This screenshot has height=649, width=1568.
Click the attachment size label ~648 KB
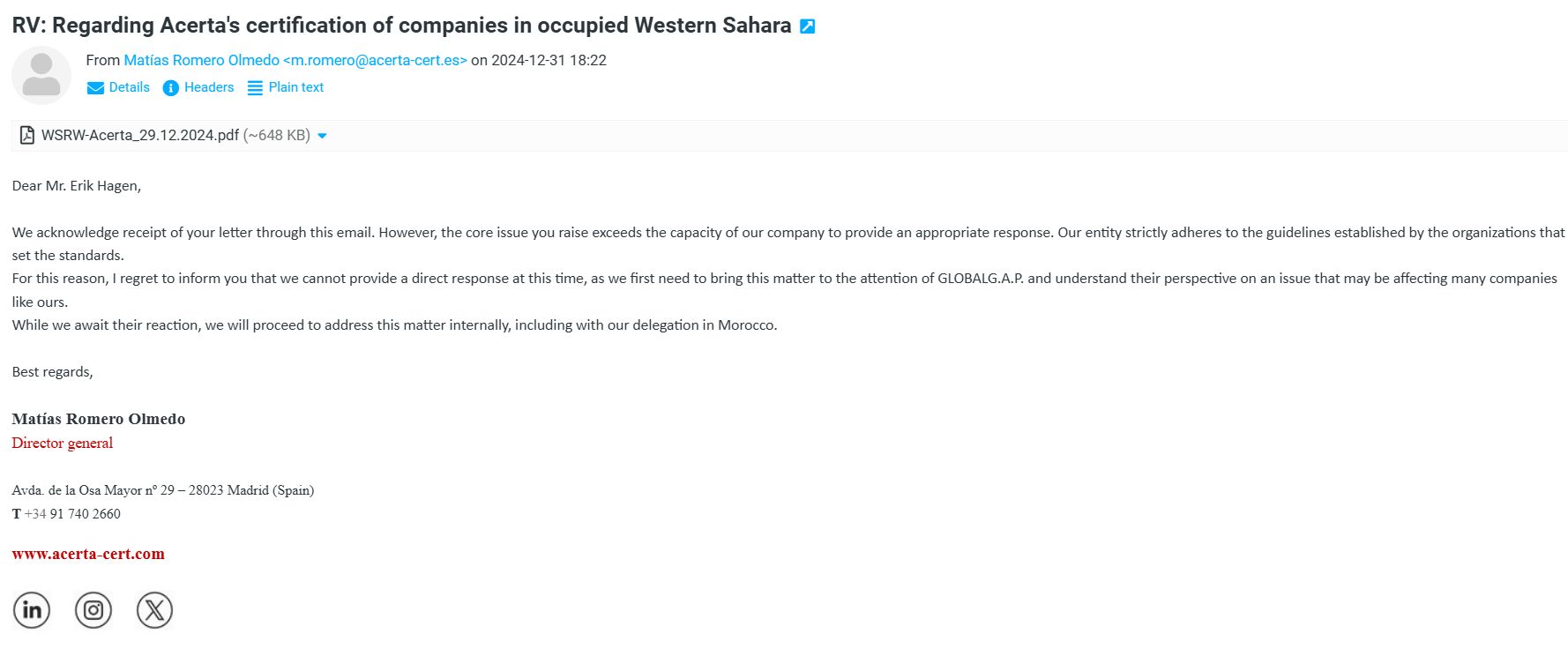(x=277, y=135)
